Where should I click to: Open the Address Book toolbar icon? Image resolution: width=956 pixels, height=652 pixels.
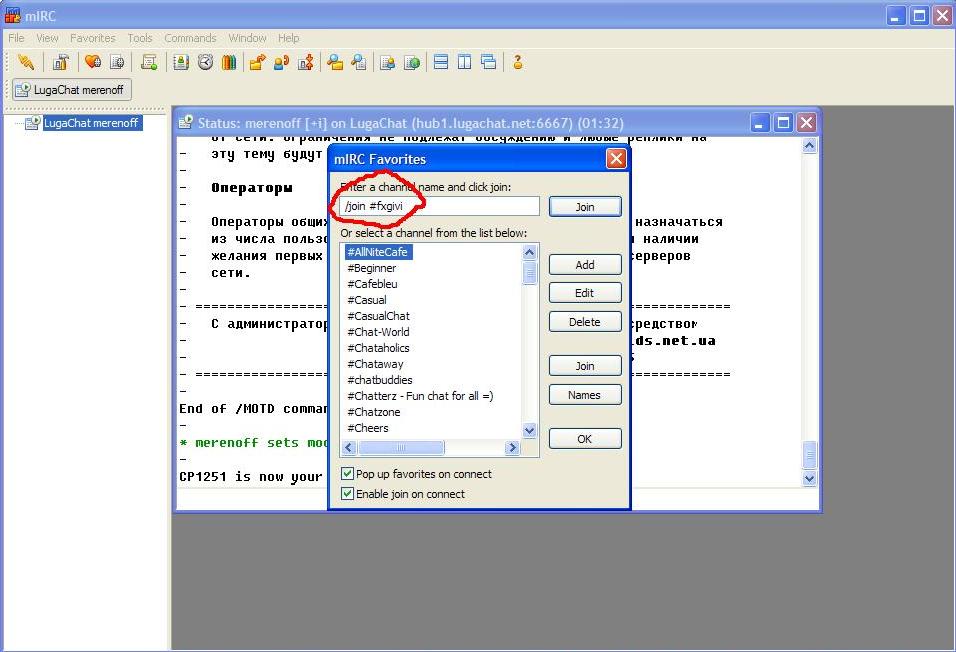click(x=181, y=62)
